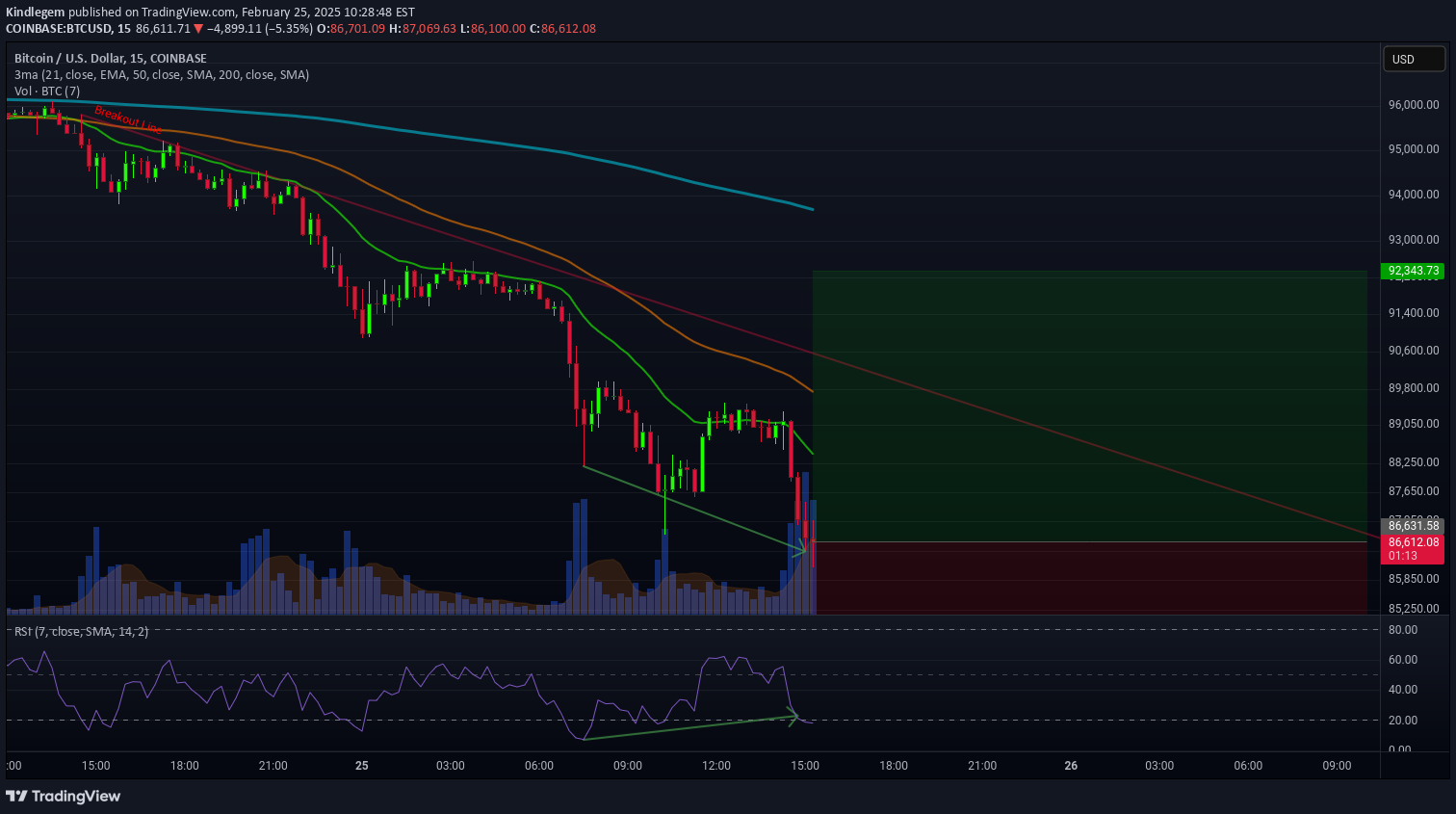Click the green arrowhead on the price trendline

(799, 550)
